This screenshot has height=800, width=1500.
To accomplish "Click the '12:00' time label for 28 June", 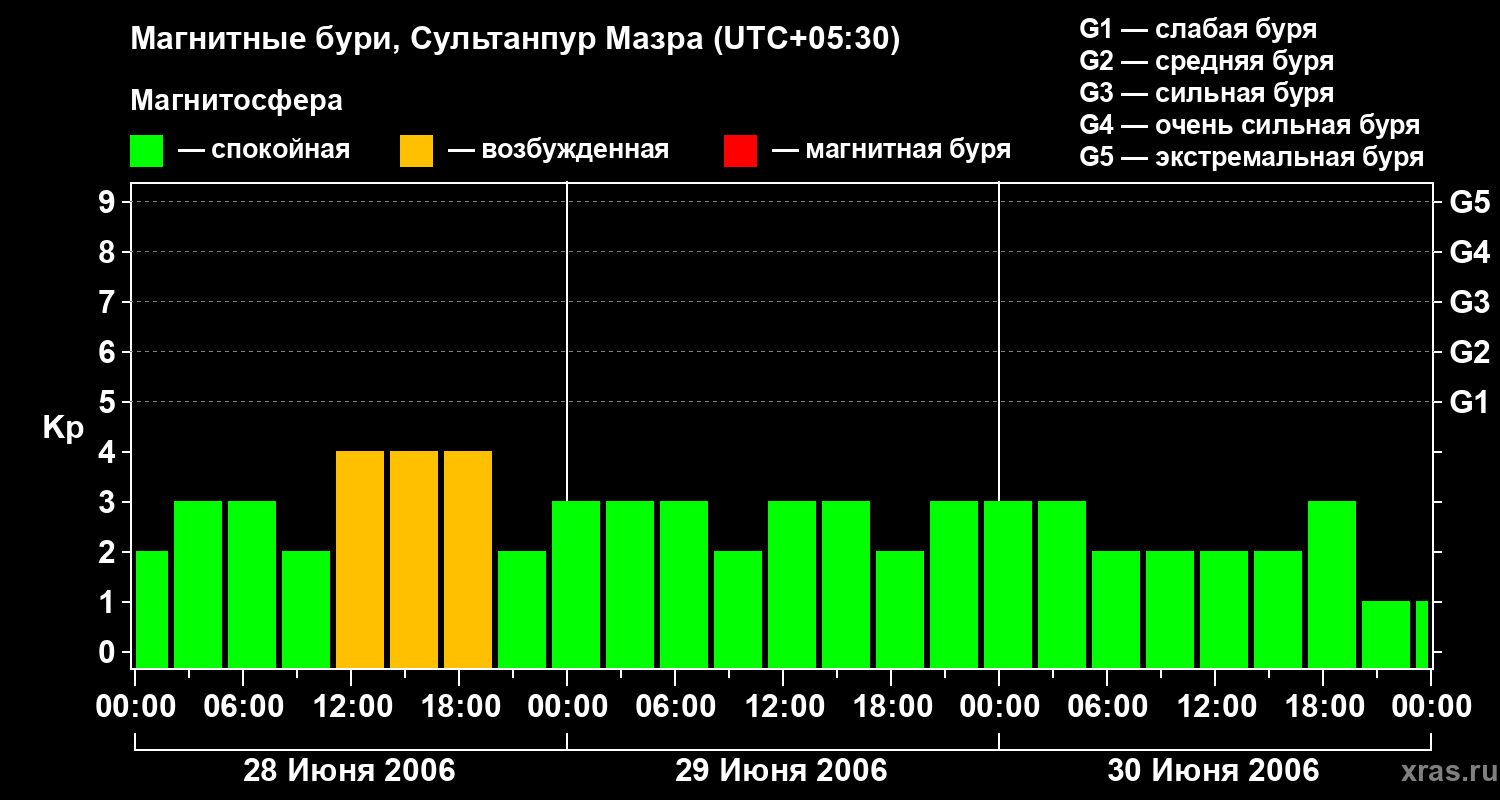I will click(x=352, y=707).
